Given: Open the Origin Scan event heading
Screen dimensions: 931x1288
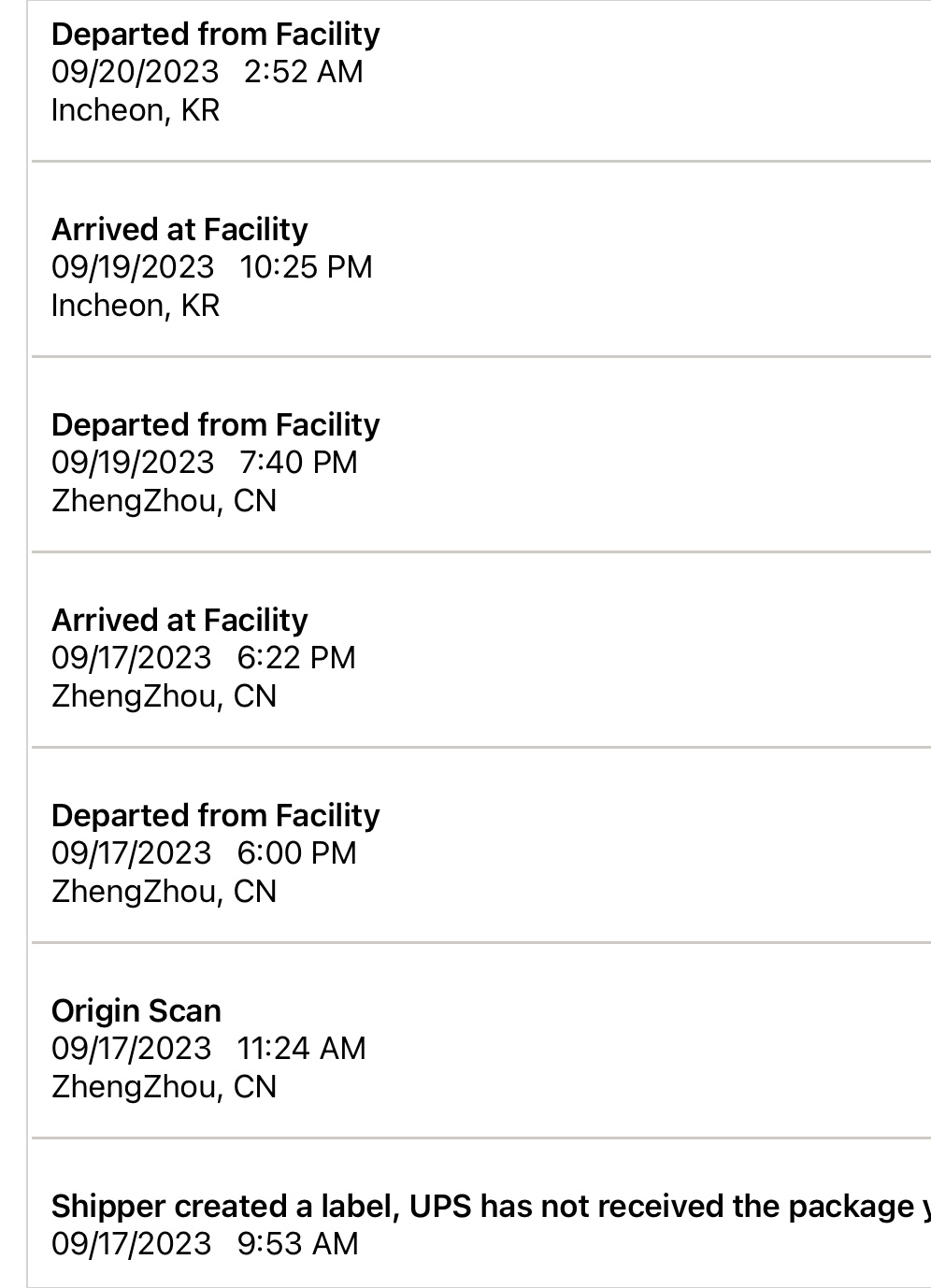Looking at the screenshot, I should (x=136, y=1011).
